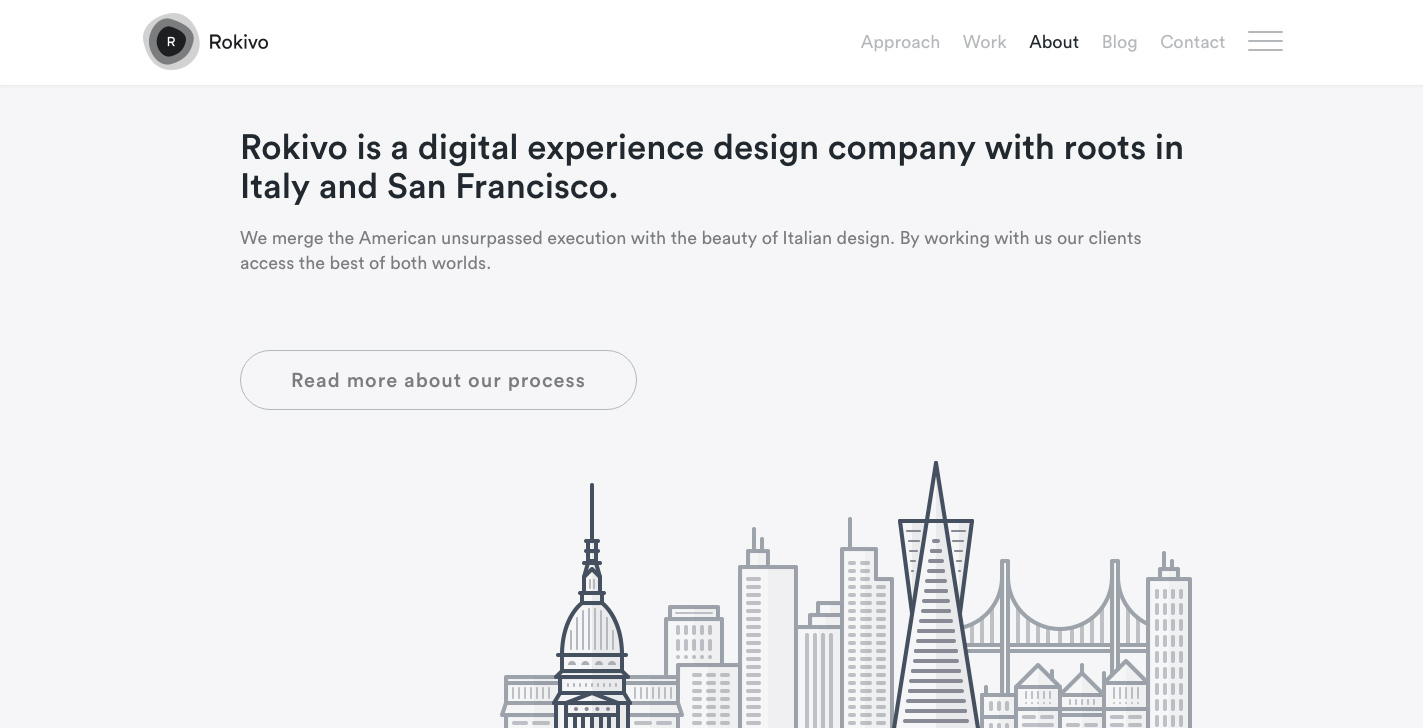Go to the Approach page

(x=900, y=42)
